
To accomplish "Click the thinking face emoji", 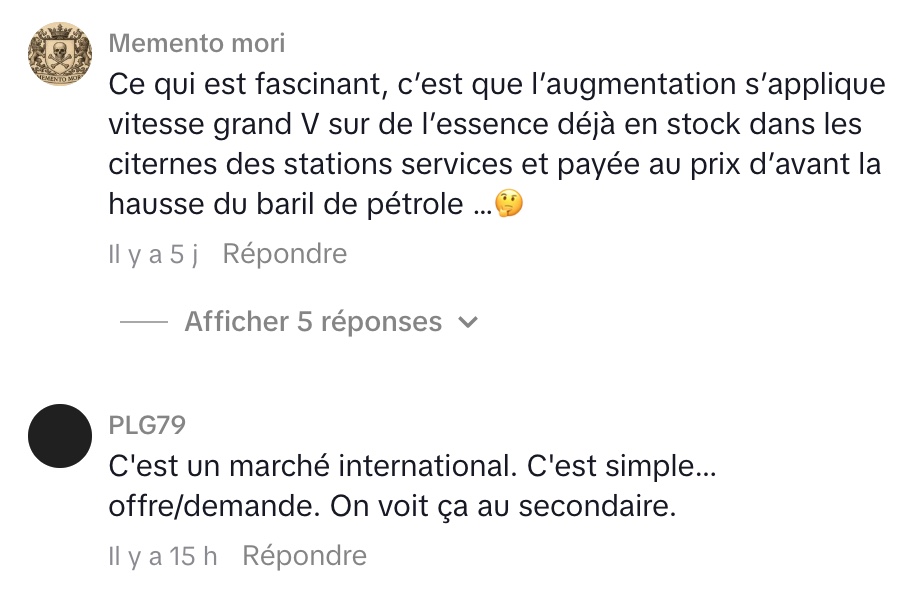I will click(x=510, y=205).
